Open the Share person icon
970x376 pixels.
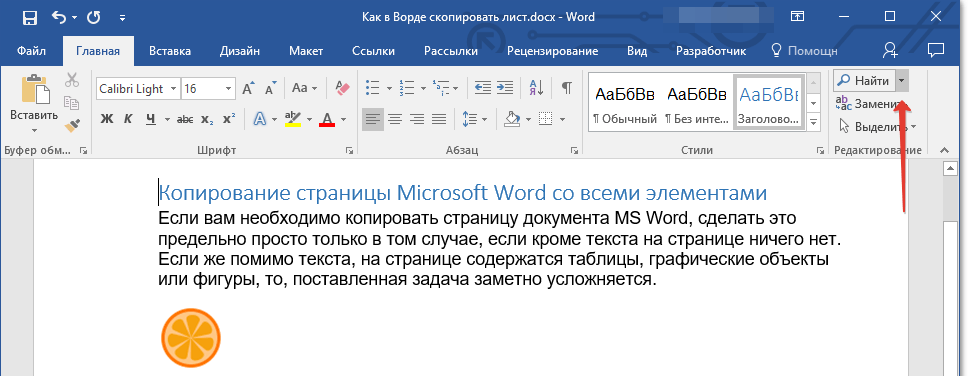coord(891,51)
